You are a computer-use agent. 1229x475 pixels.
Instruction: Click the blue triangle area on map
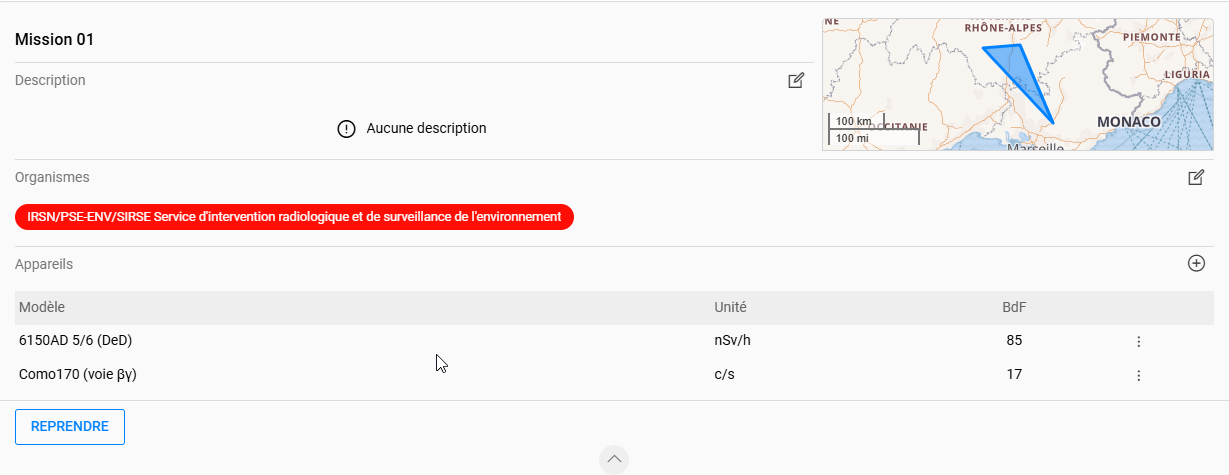tap(1018, 75)
